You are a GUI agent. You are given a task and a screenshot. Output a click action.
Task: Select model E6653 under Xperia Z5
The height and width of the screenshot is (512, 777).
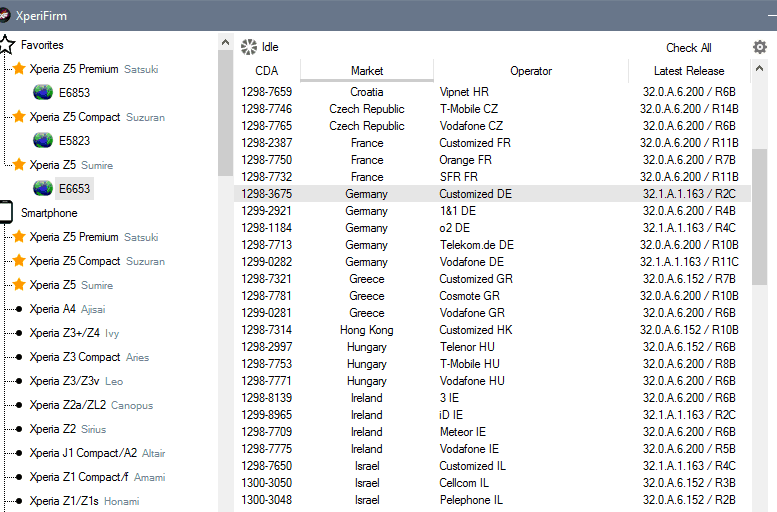(74, 189)
